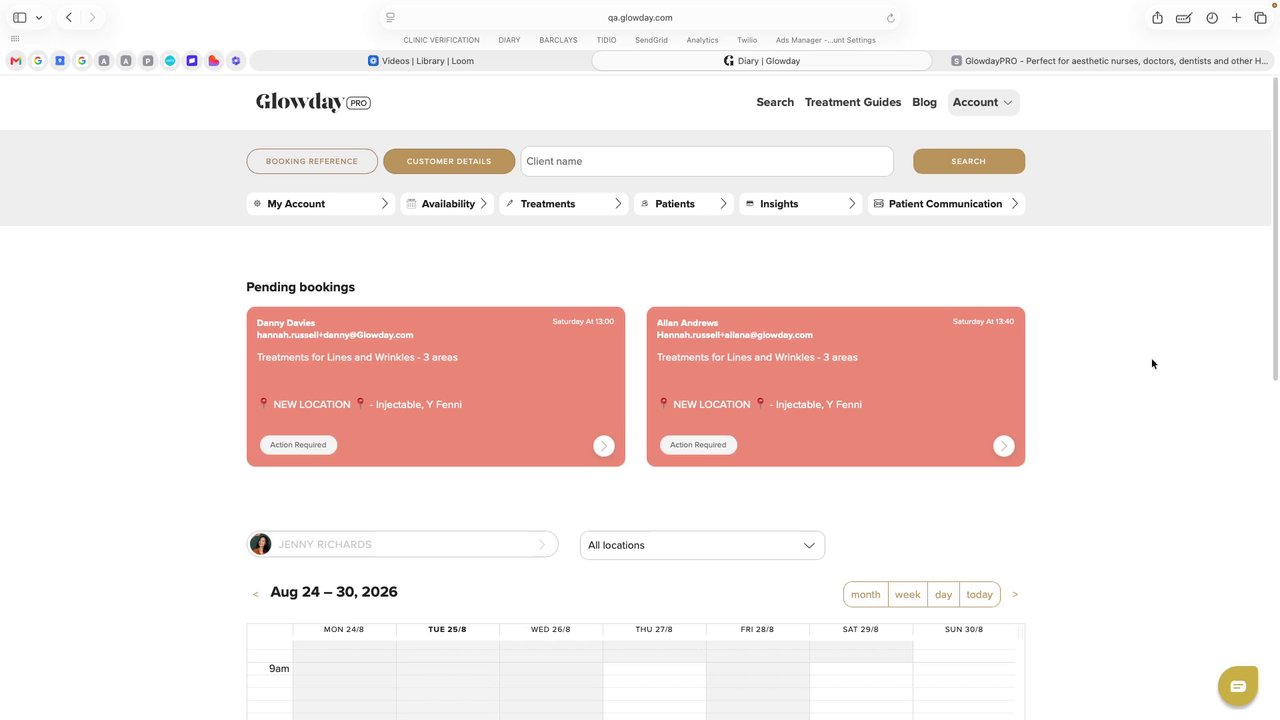The height and width of the screenshot is (720, 1280).
Task: Open the All locations dropdown
Action: [x=702, y=545]
